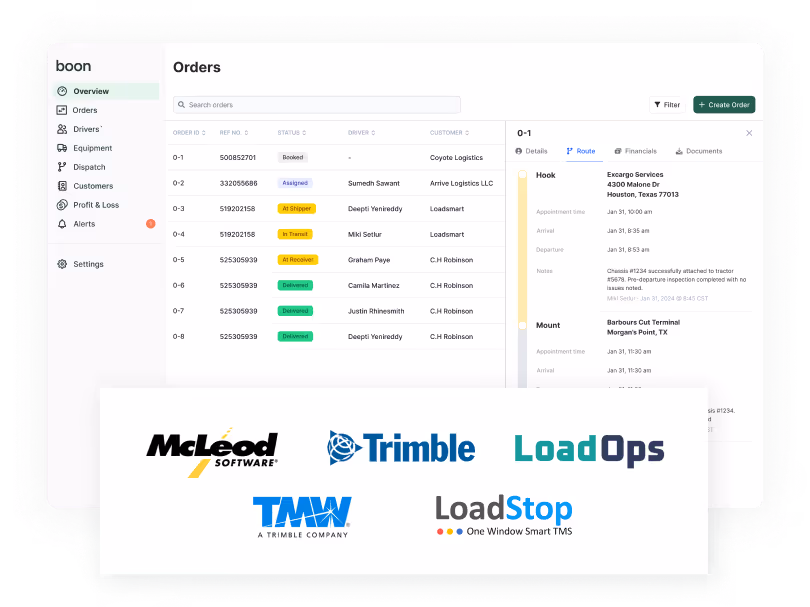Click the TMW logo
810x607 pixels.
click(302, 517)
